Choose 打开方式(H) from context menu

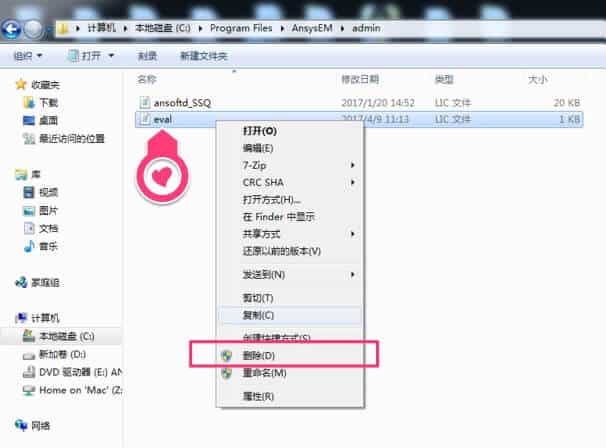[271, 199]
